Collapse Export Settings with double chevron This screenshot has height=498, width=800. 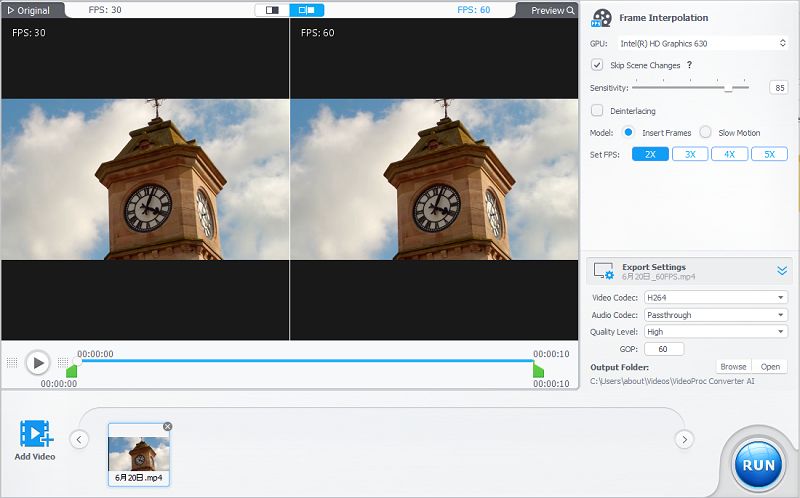pyautogui.click(x=782, y=271)
